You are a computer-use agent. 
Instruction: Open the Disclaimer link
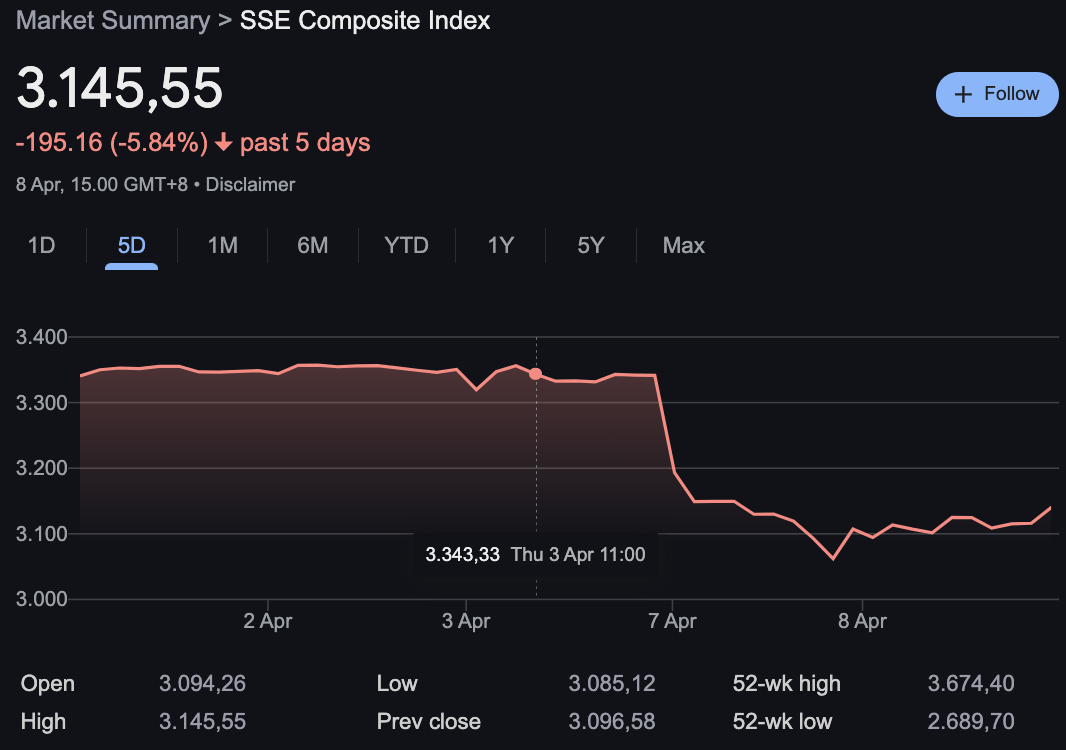coord(250,185)
